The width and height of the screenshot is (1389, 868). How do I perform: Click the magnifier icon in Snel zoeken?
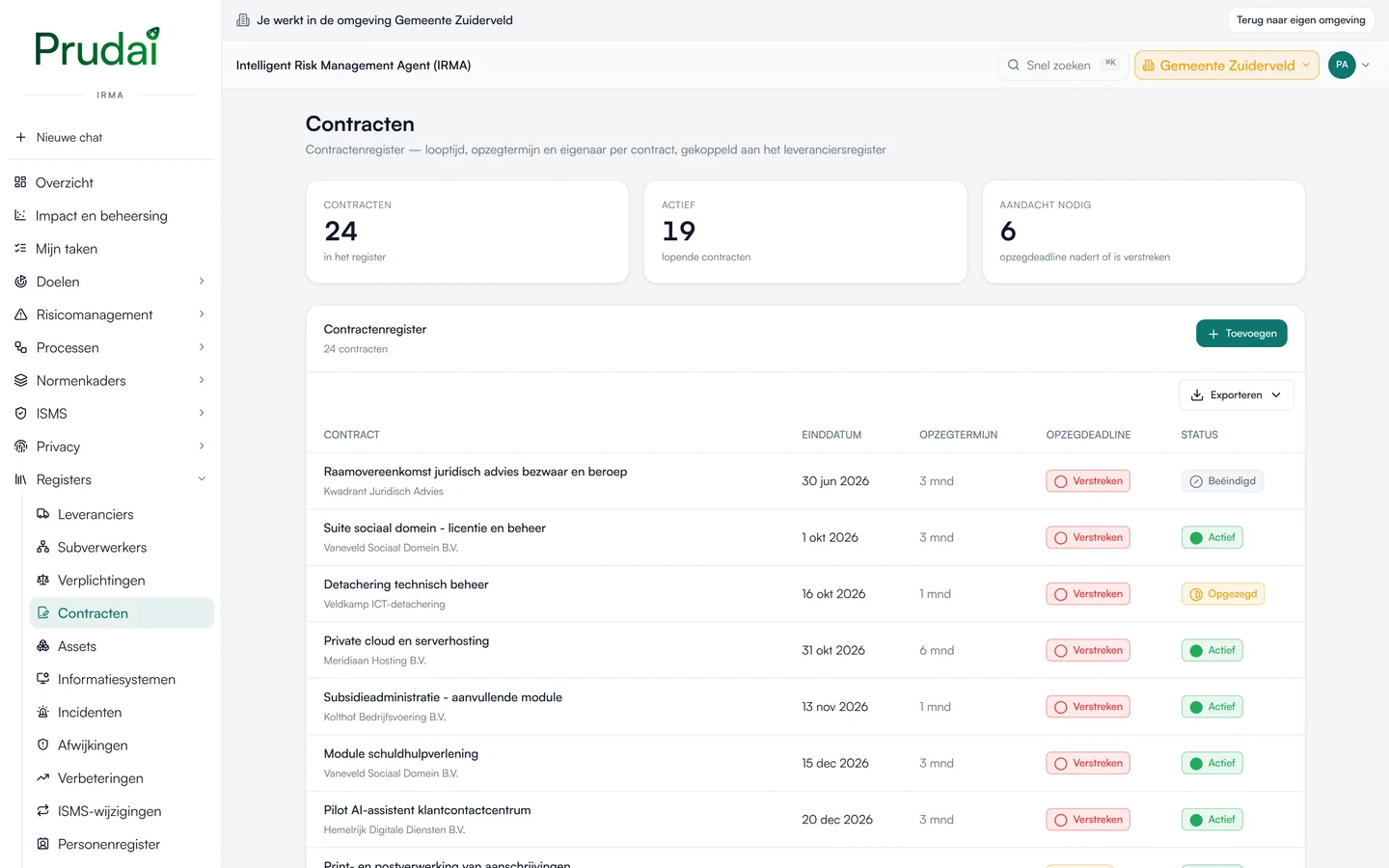[1013, 65]
